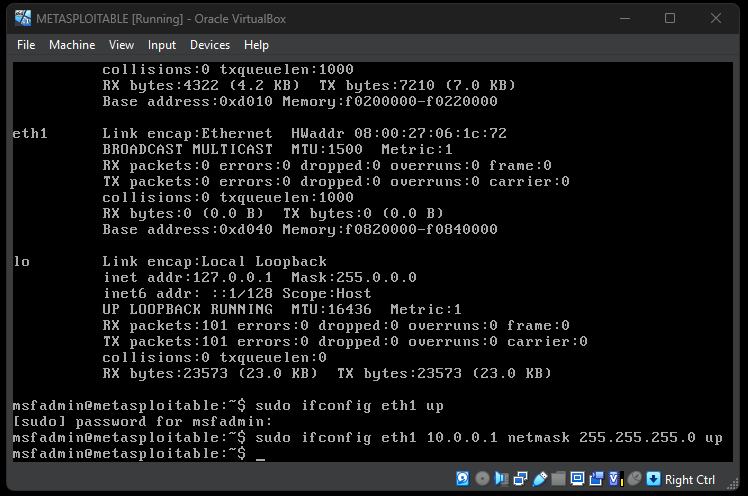Open the File menu
This screenshot has height=496, width=748.
(26, 45)
